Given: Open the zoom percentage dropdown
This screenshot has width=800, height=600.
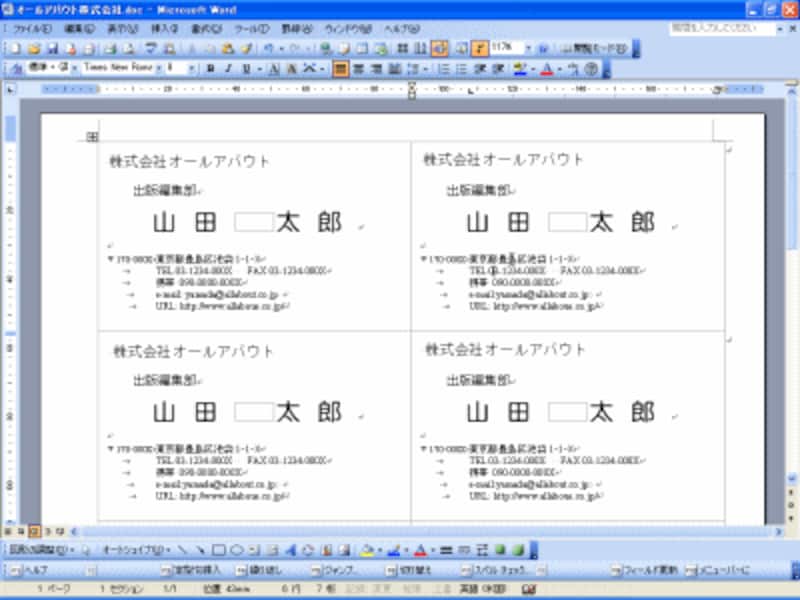Looking at the screenshot, I should coord(529,48).
